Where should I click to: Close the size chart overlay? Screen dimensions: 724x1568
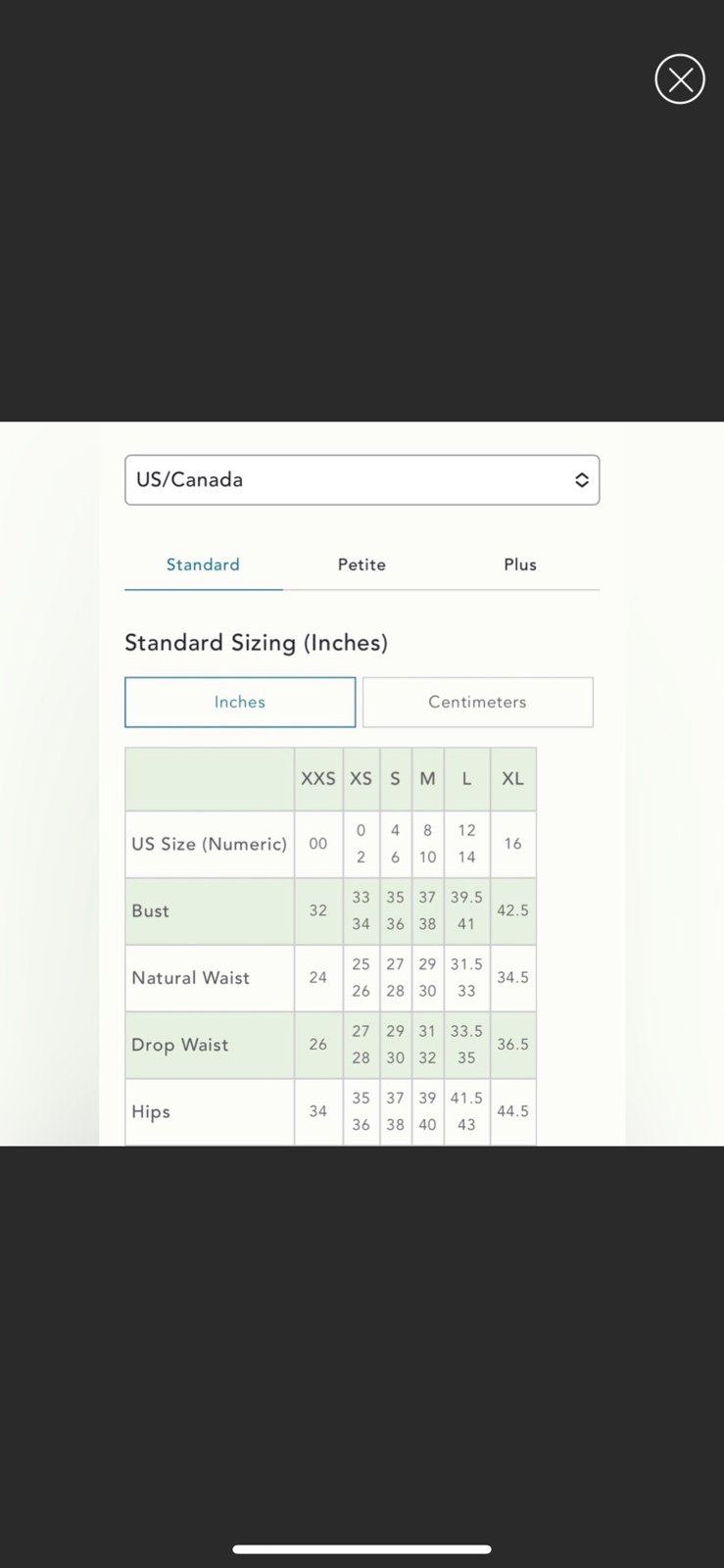680,79
